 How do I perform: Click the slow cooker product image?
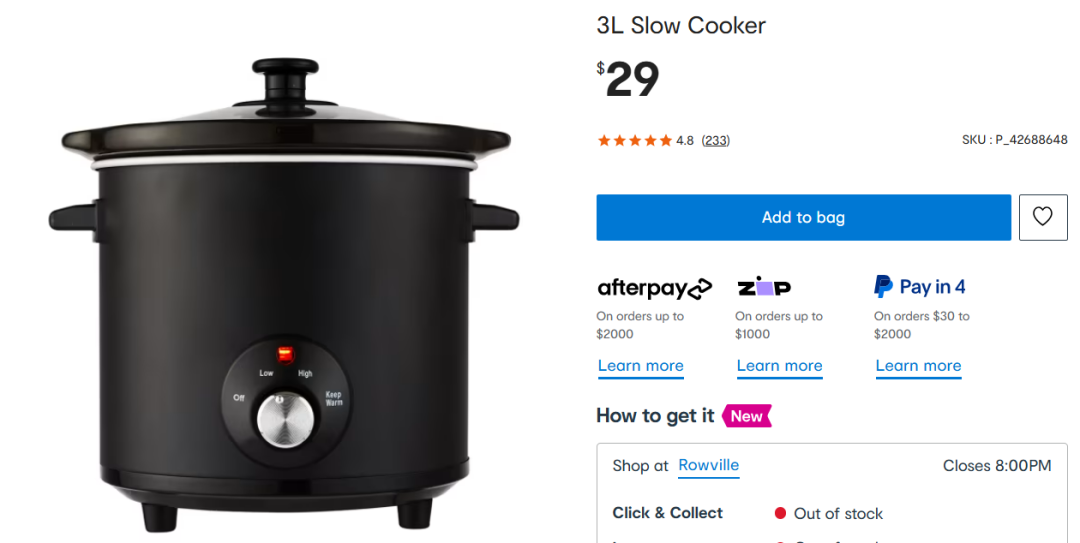coord(284,294)
